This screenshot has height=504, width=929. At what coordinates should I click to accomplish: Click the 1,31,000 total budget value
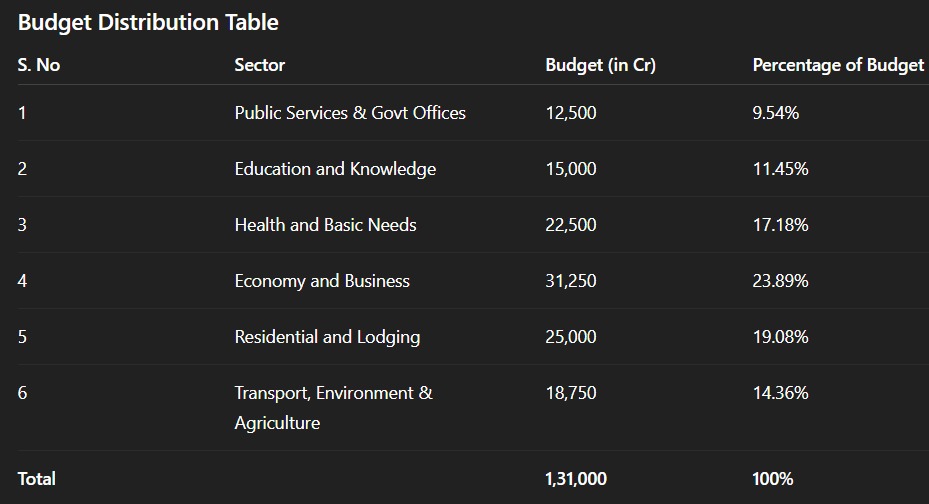[576, 479]
